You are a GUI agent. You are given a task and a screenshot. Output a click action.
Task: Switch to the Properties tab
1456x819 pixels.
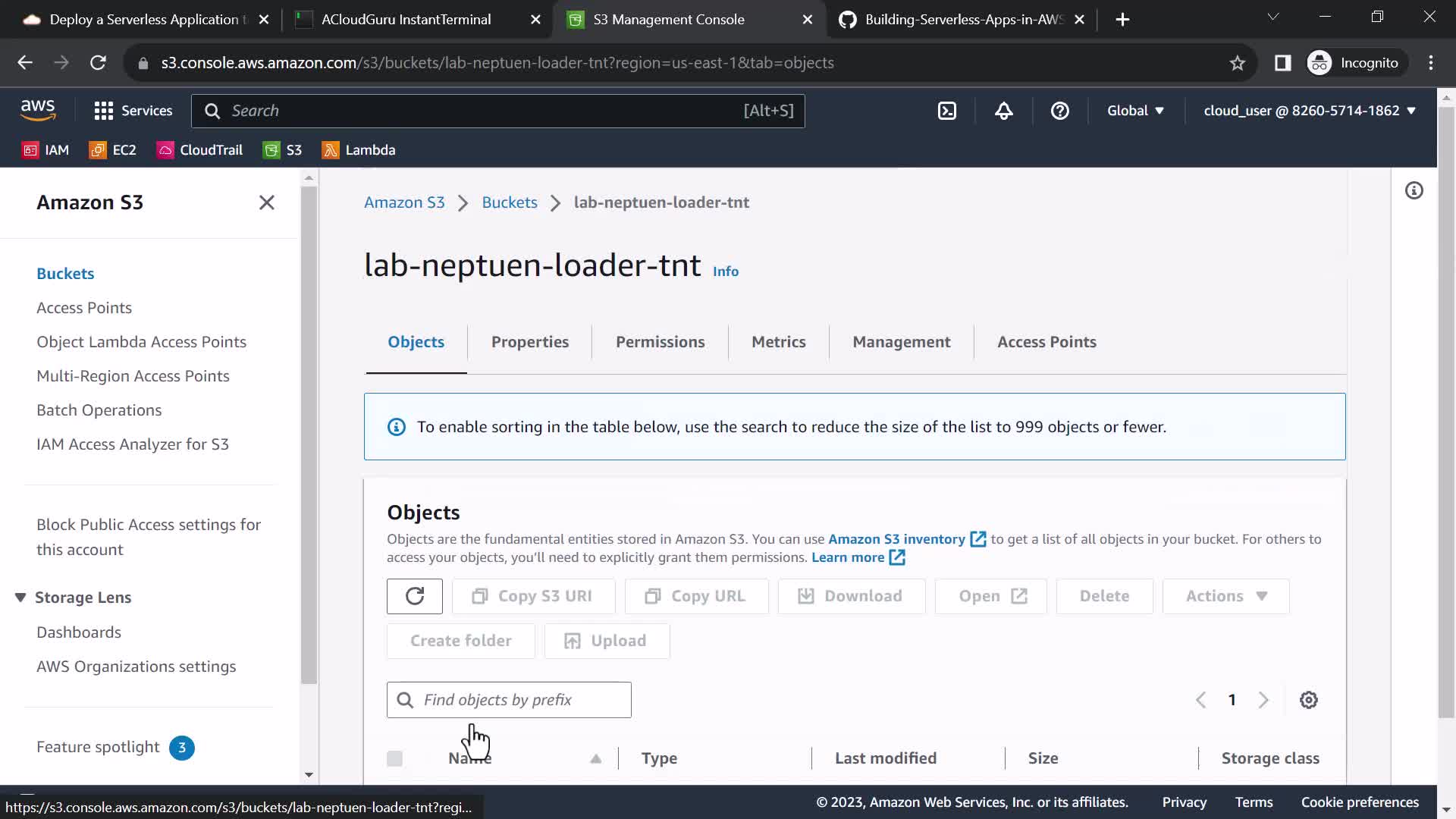[529, 342]
